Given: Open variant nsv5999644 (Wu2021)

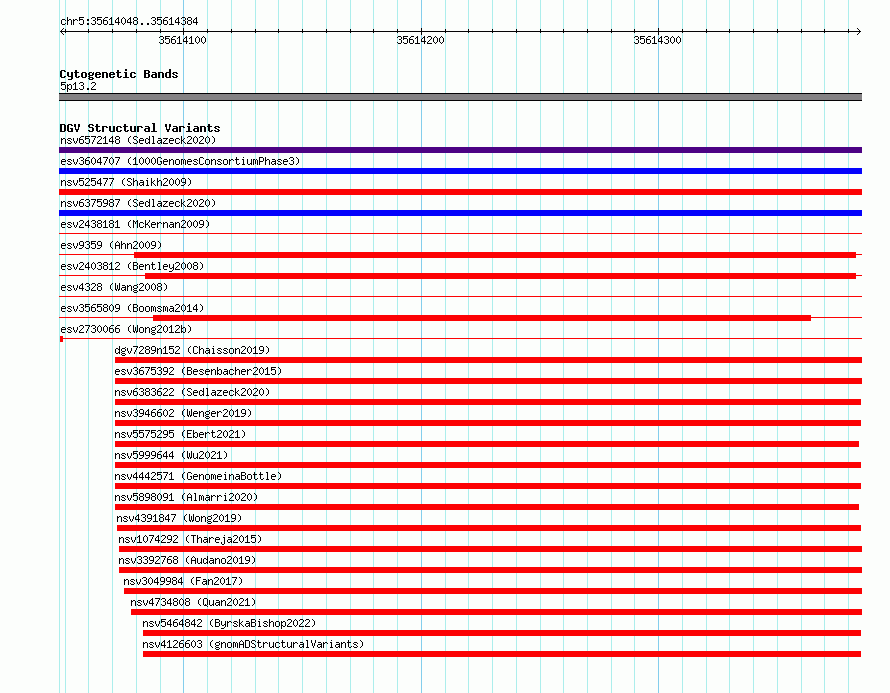Looking at the screenshot, I should 171,455.
